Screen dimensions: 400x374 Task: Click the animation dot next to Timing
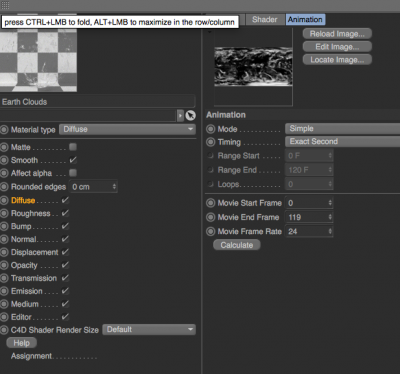(210, 142)
